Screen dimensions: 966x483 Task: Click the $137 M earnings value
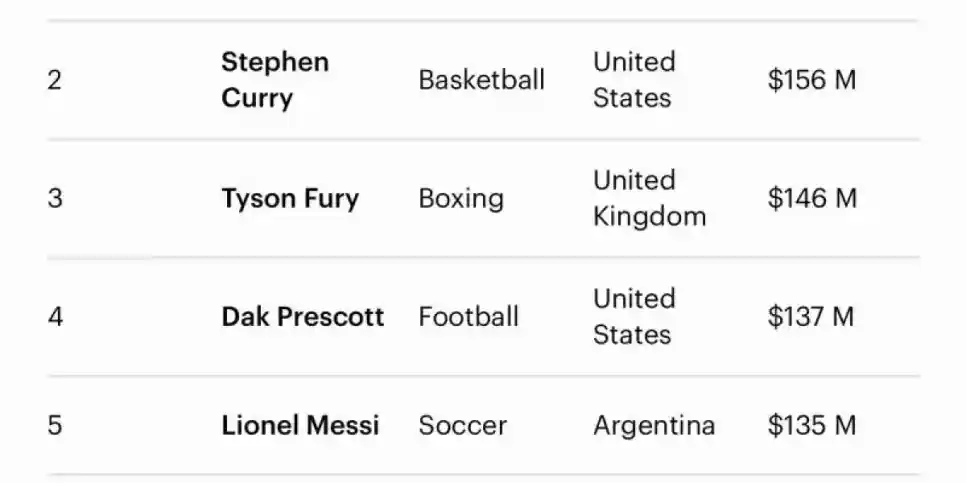pyautogui.click(x=811, y=317)
